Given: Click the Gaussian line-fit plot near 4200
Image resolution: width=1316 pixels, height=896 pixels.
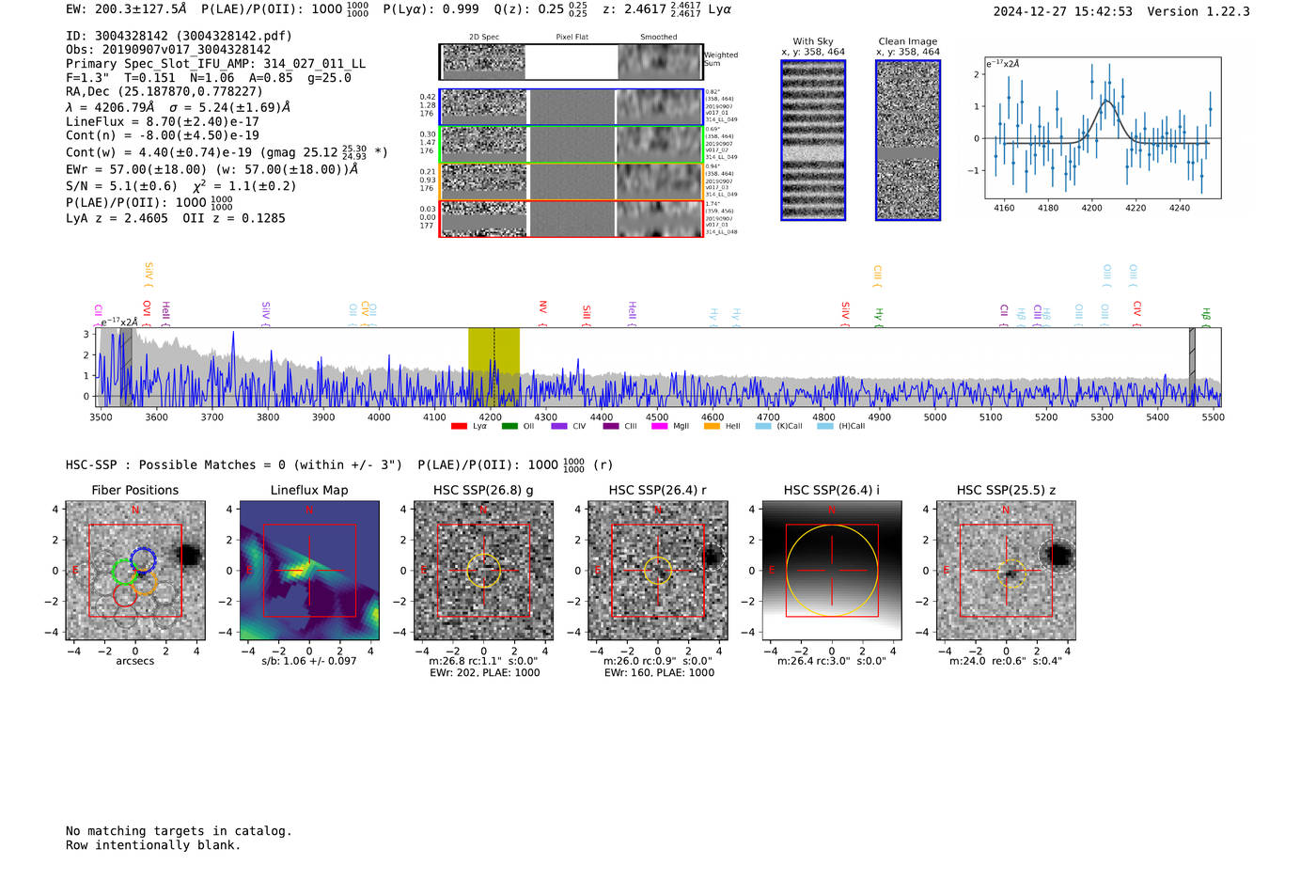Looking at the screenshot, I should [x=1102, y=128].
